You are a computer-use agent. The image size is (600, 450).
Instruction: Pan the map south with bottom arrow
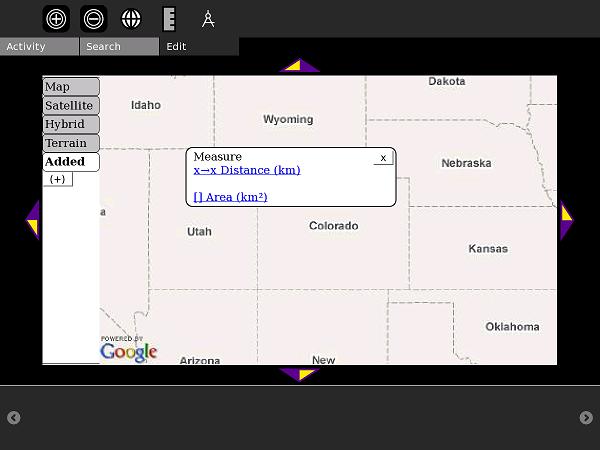click(x=299, y=374)
